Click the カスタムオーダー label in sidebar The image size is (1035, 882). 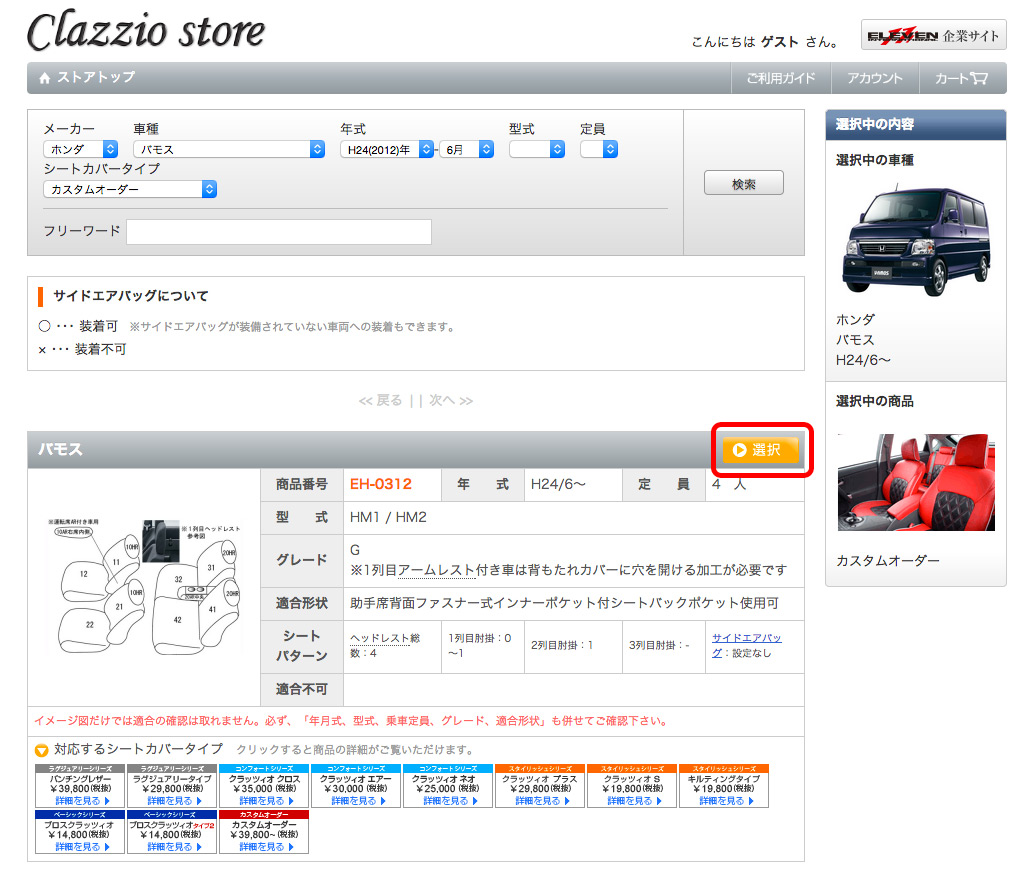coord(887,560)
